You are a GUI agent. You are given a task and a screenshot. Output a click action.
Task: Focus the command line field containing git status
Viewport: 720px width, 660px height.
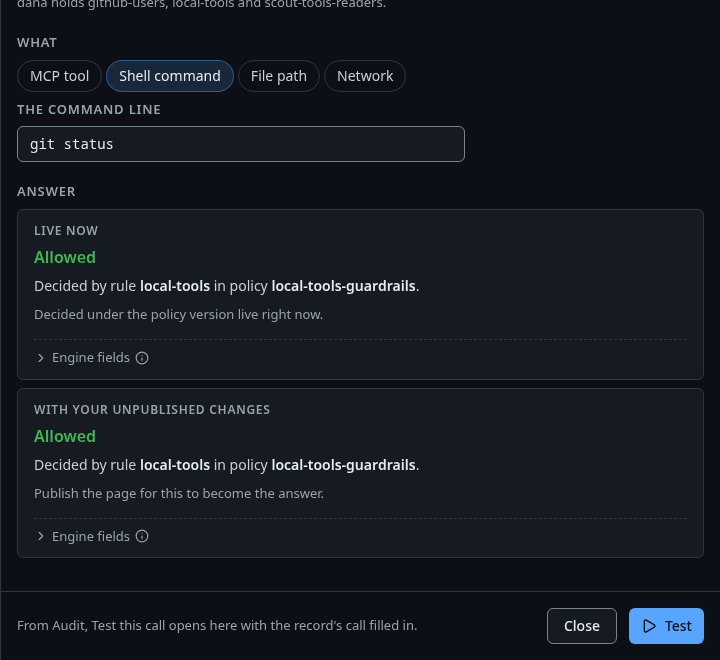pos(241,144)
